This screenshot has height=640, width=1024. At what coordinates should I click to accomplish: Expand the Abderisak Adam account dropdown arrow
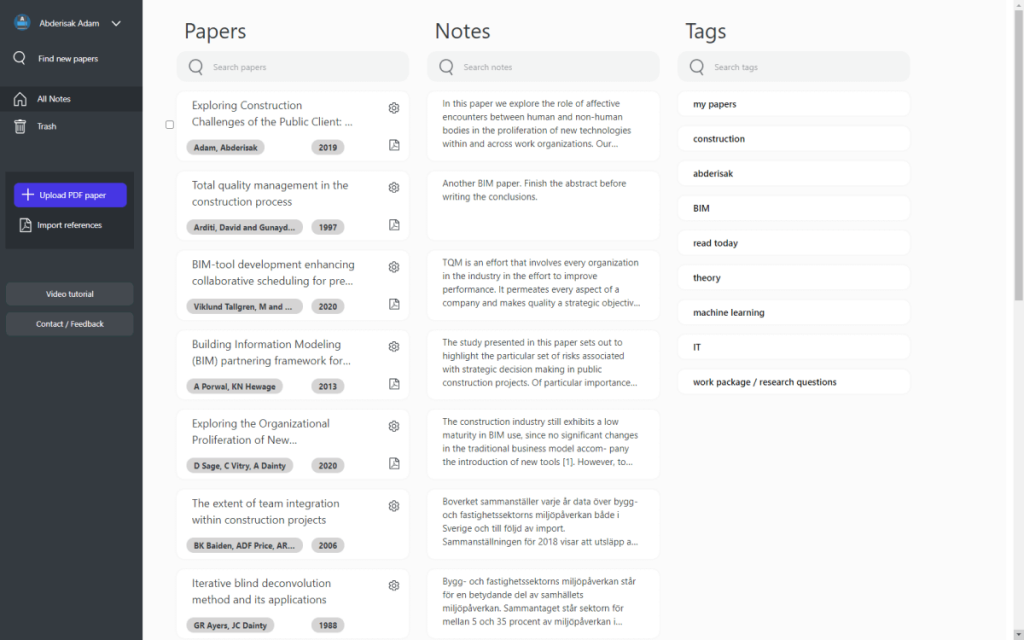[x=116, y=24]
